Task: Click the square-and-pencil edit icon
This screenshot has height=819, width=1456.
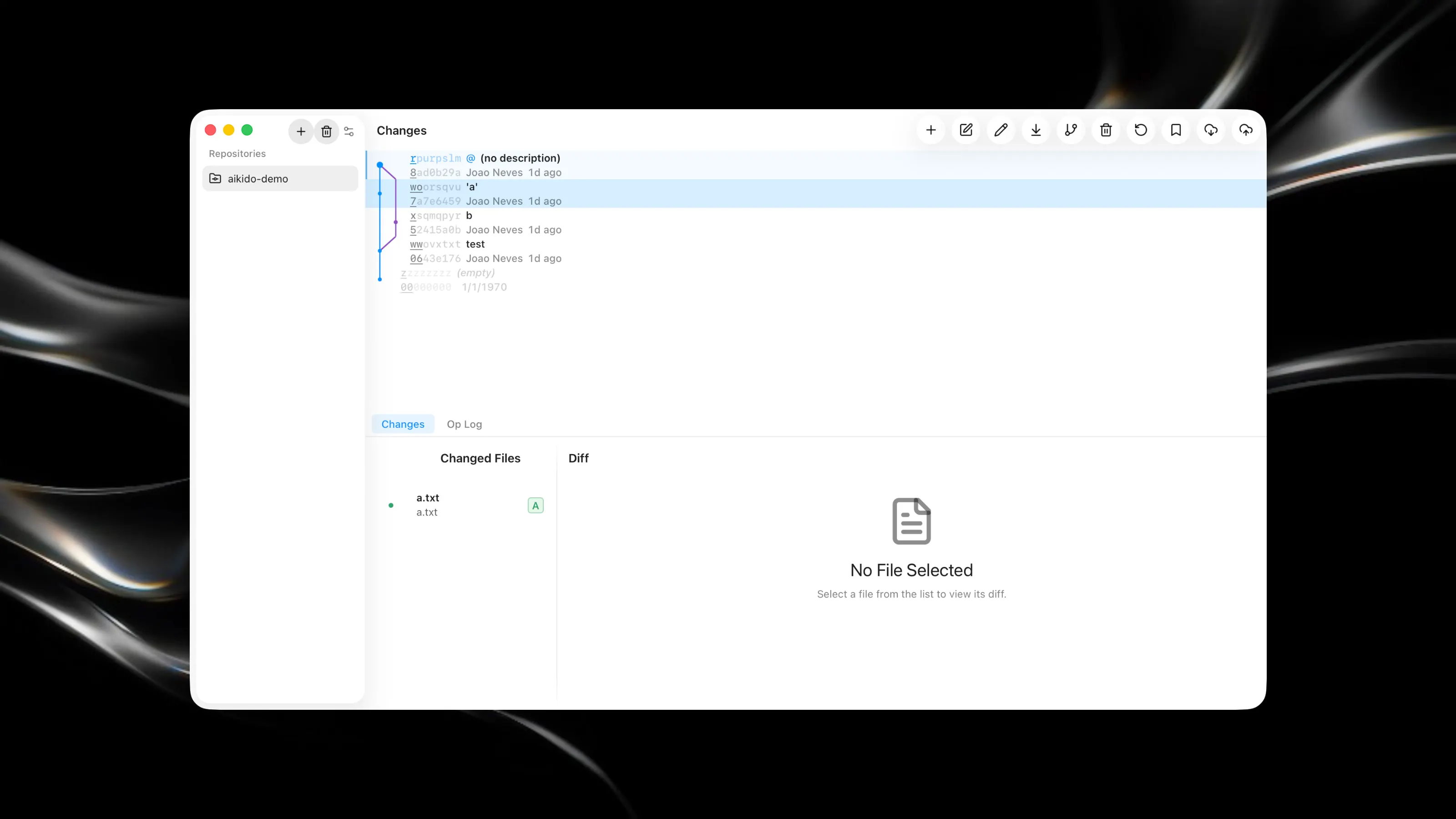Action: 966,130
